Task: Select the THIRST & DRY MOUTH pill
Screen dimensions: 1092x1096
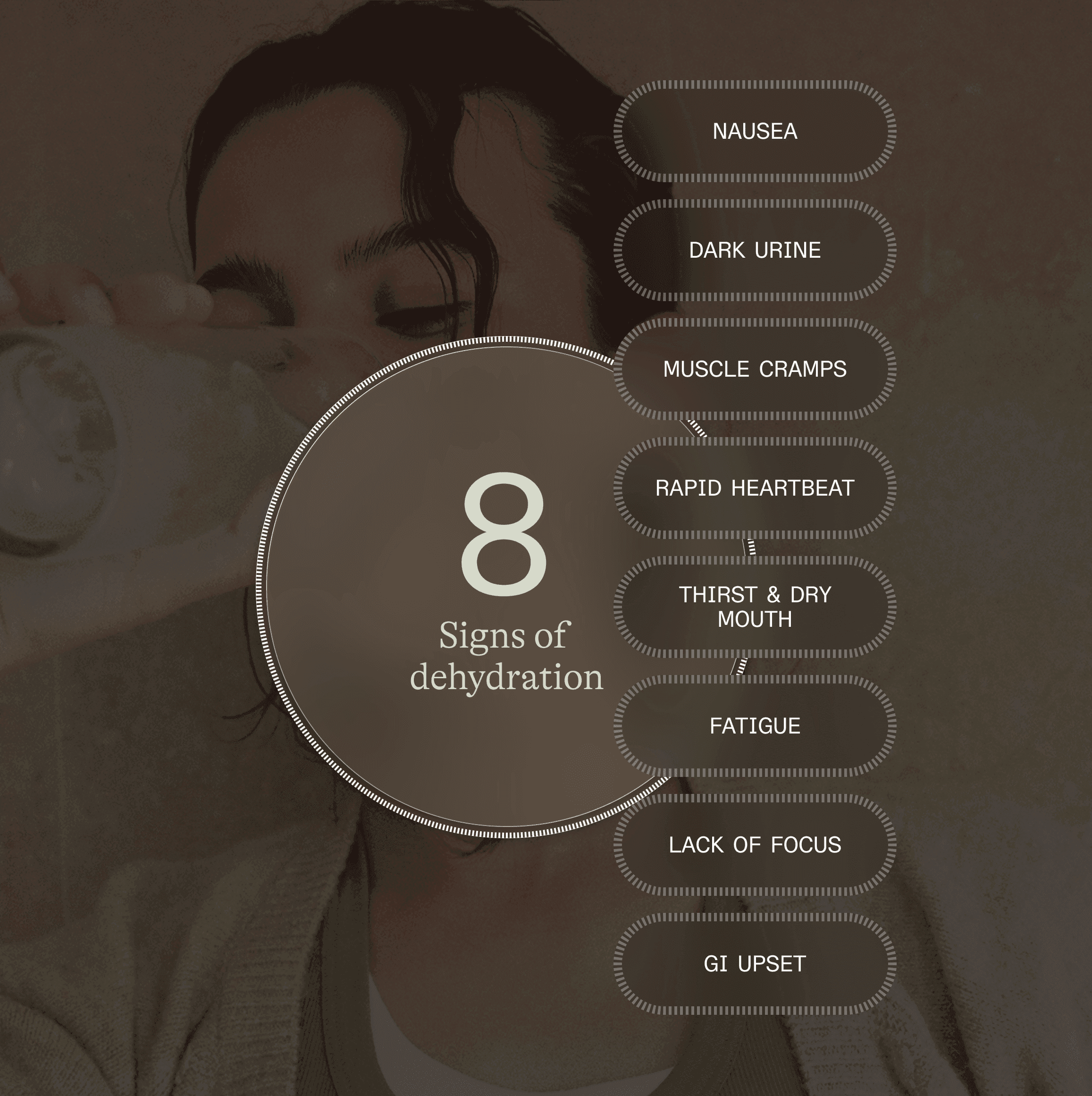Action: (x=755, y=607)
